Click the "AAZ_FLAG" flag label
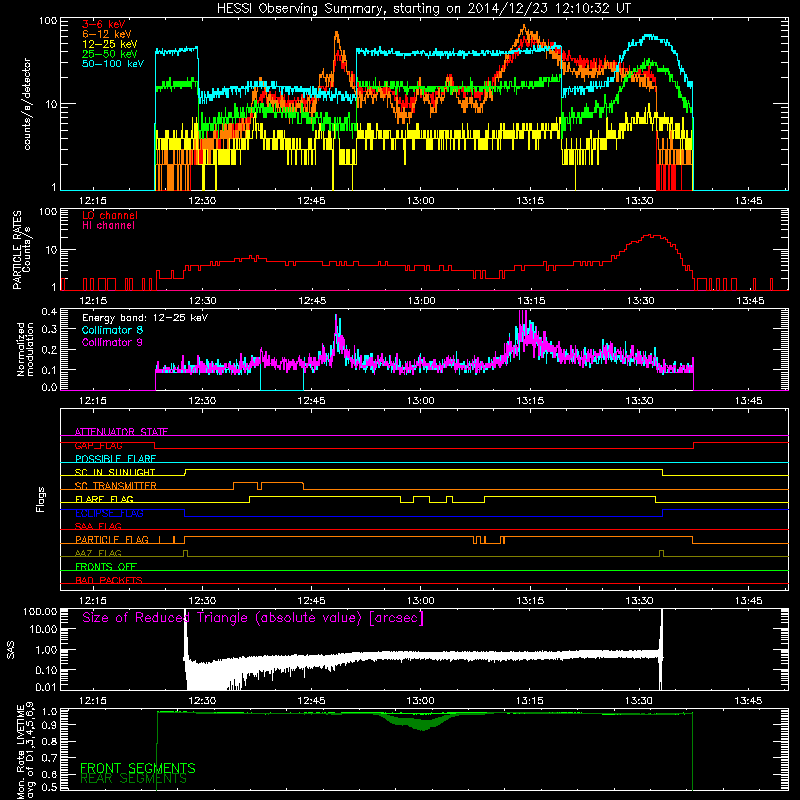This screenshot has width=800, height=800. [x=98, y=553]
